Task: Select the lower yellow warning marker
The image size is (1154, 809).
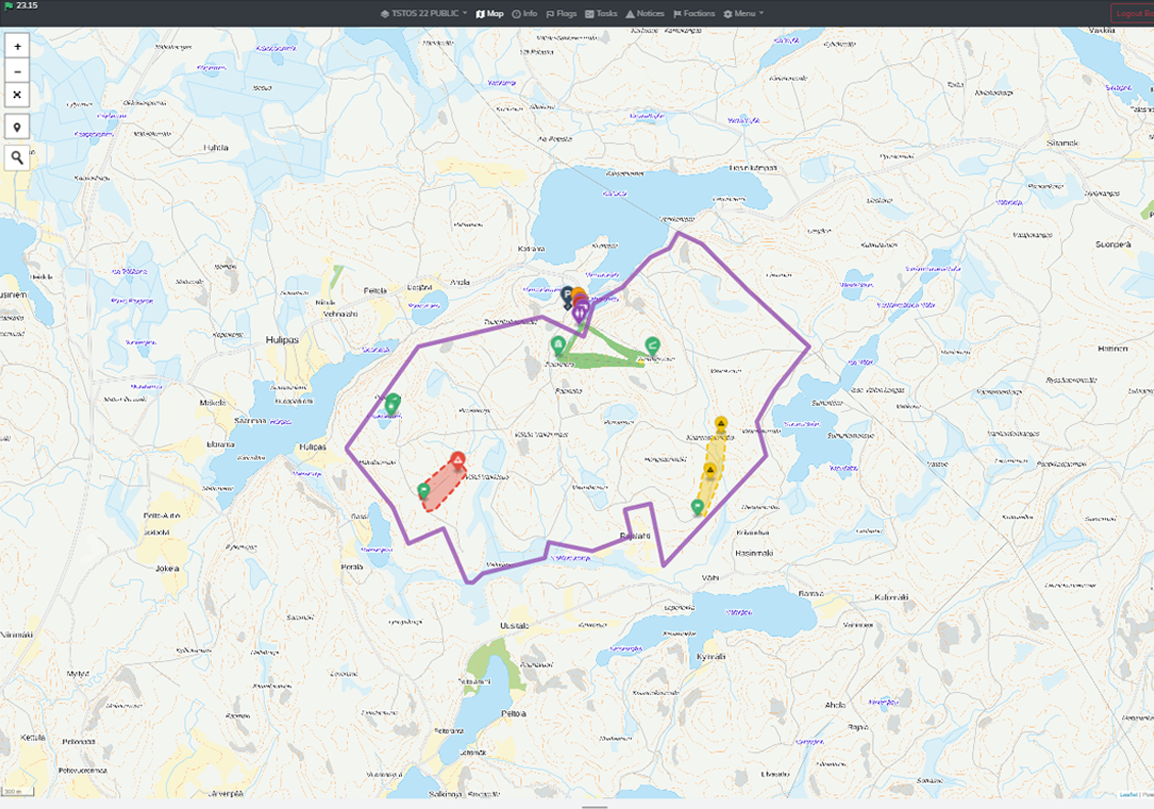Action: tap(710, 470)
